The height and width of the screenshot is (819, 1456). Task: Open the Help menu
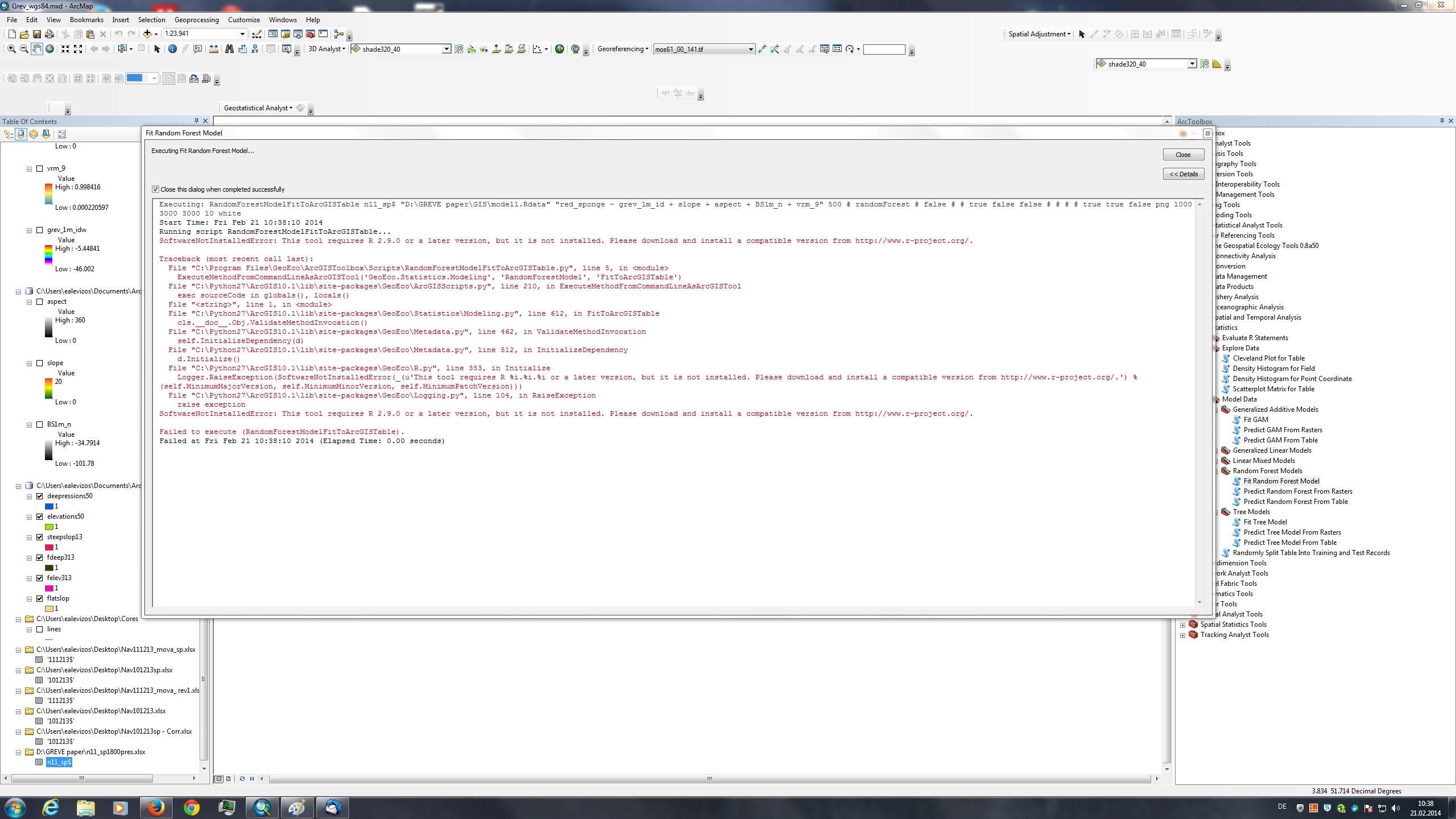click(313, 19)
